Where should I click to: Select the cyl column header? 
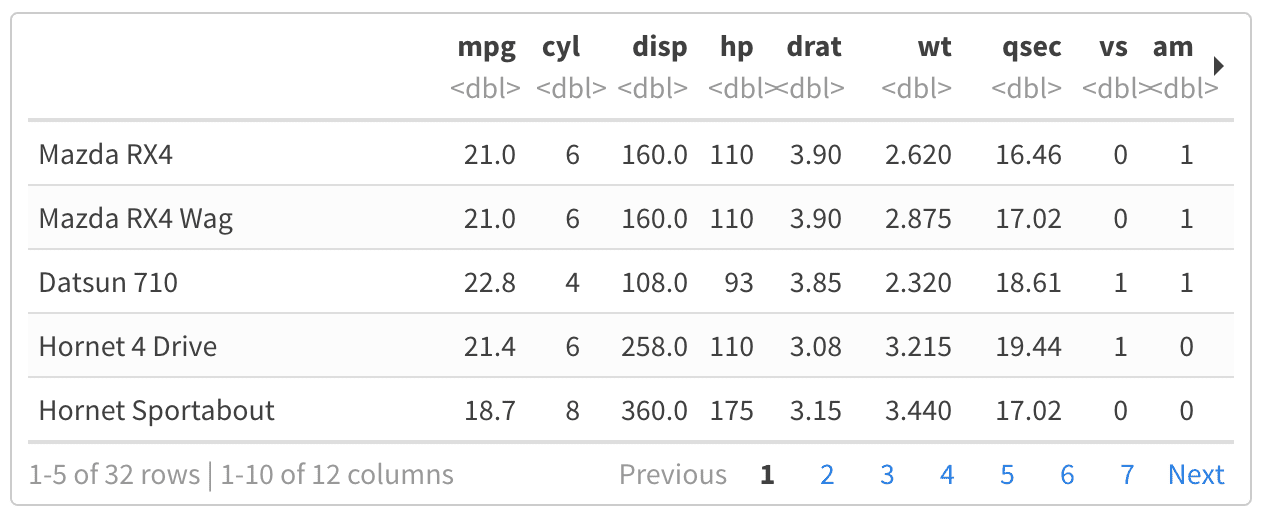point(561,47)
